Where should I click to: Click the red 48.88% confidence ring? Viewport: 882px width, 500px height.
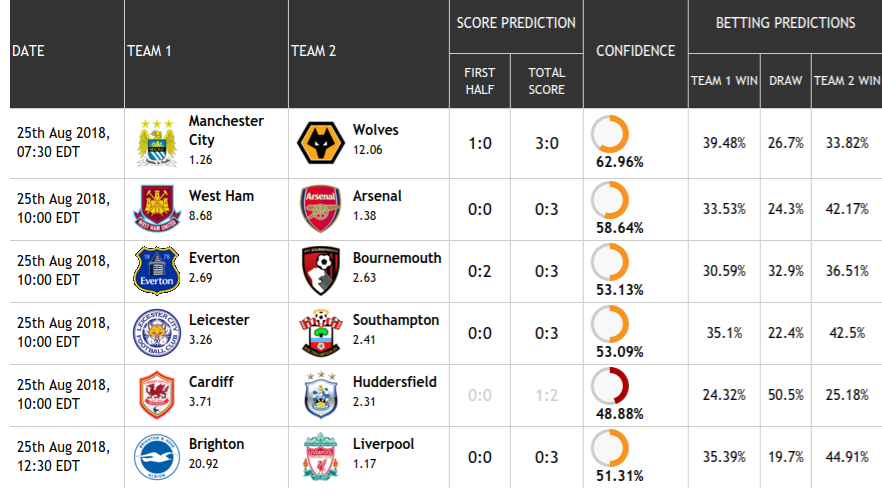tap(610, 386)
